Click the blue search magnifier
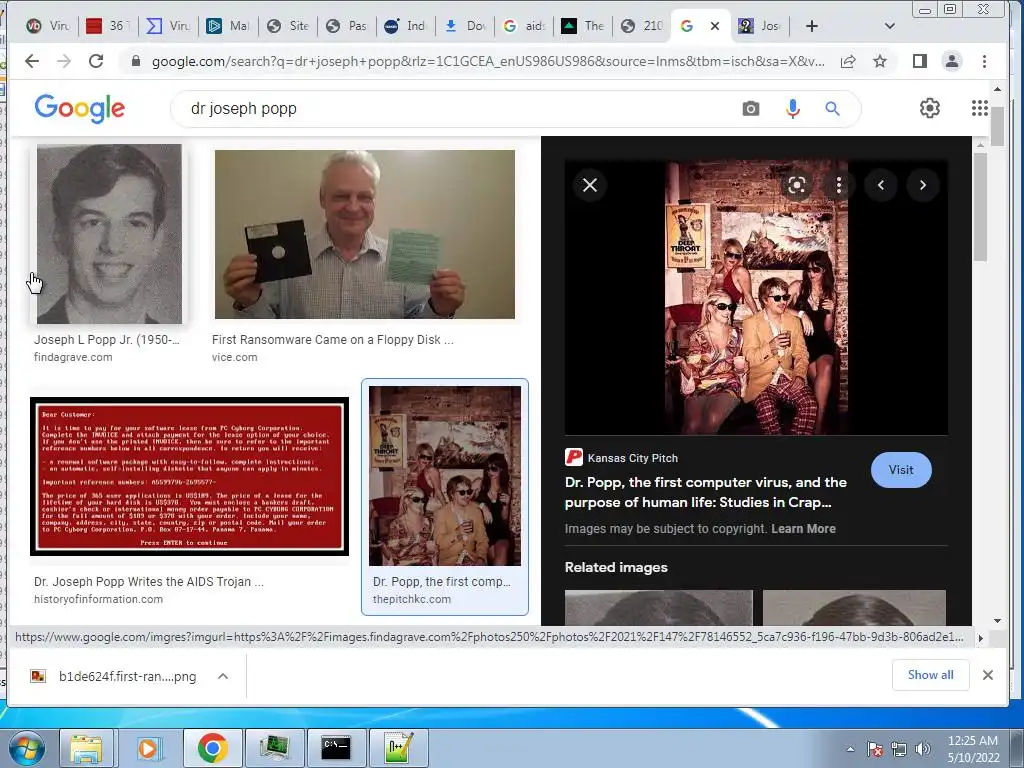Screen dimensions: 1024x768 (x=832, y=108)
